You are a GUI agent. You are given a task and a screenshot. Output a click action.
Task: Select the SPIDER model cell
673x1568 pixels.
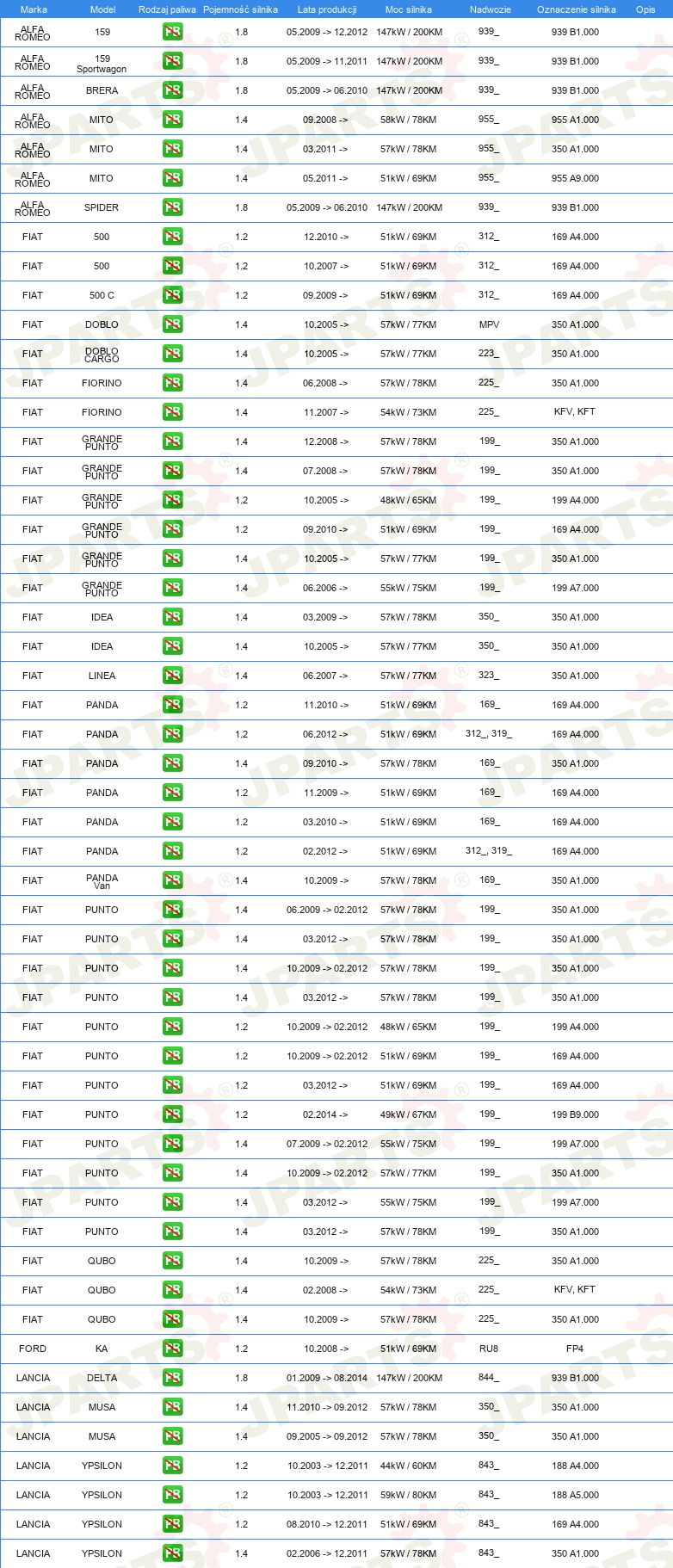102,207
